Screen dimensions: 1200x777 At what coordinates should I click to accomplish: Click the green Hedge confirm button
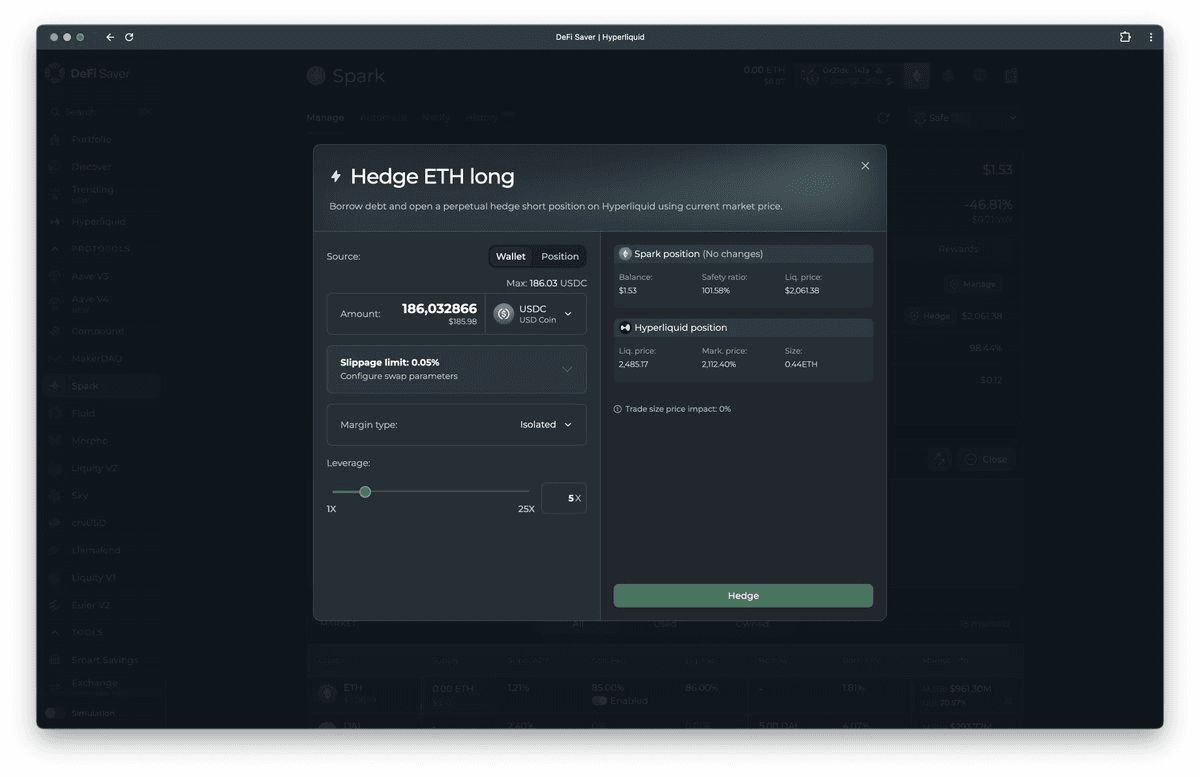click(x=743, y=596)
